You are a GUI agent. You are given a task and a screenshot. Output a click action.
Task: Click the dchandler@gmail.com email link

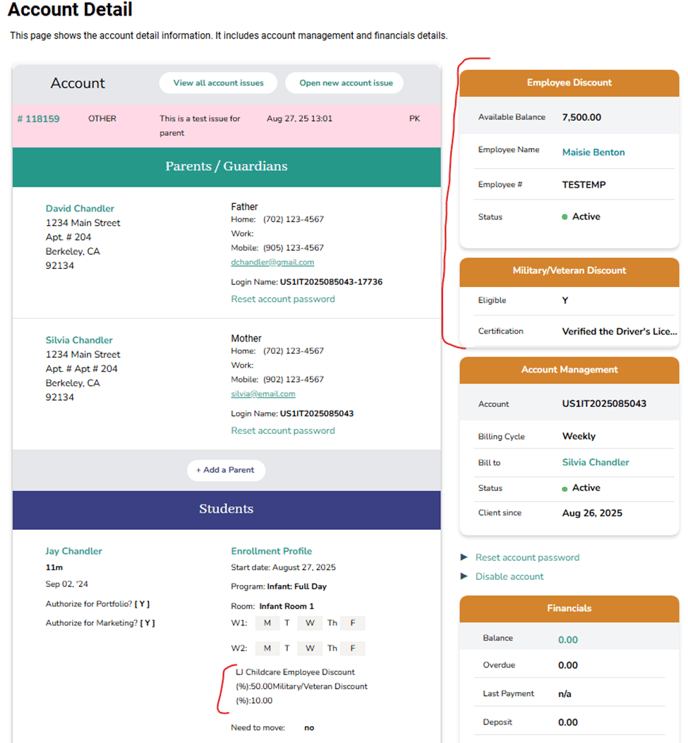(272, 262)
